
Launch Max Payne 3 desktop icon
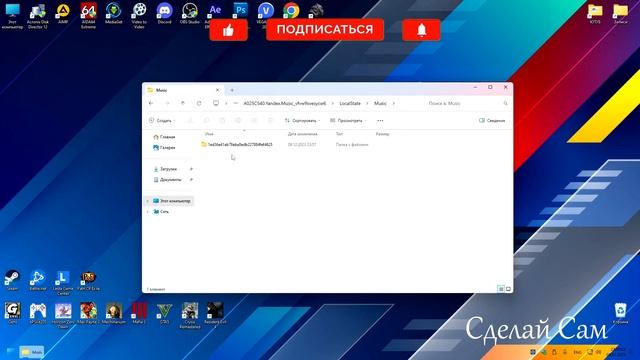pyautogui.click(x=88, y=313)
